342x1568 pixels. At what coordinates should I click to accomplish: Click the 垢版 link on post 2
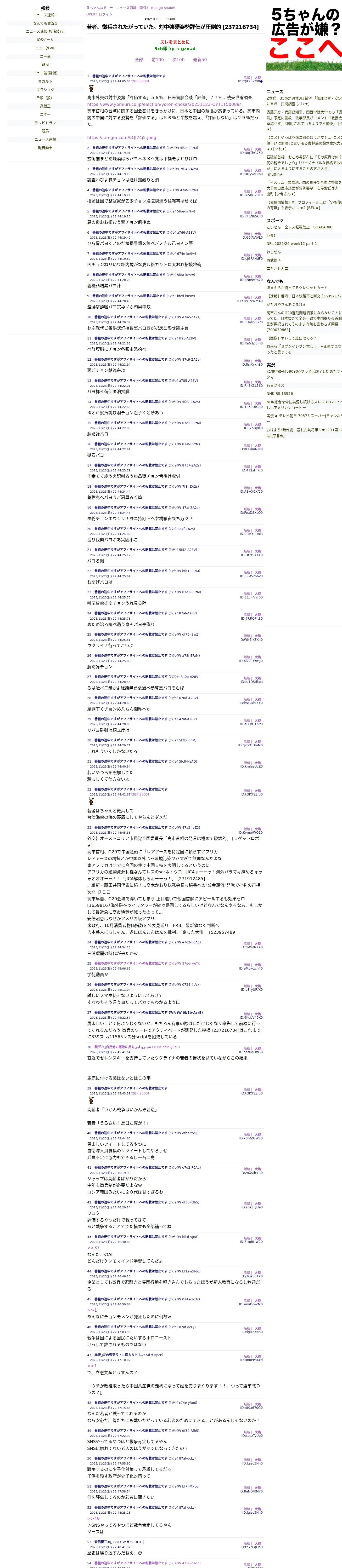point(247,149)
